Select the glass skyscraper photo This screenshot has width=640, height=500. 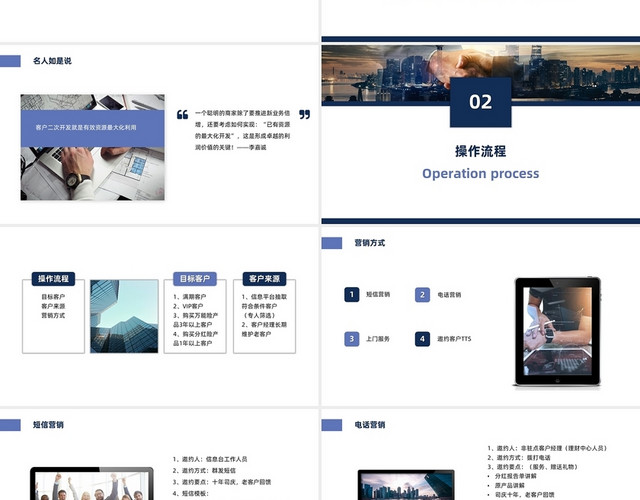pyautogui.click(x=124, y=316)
